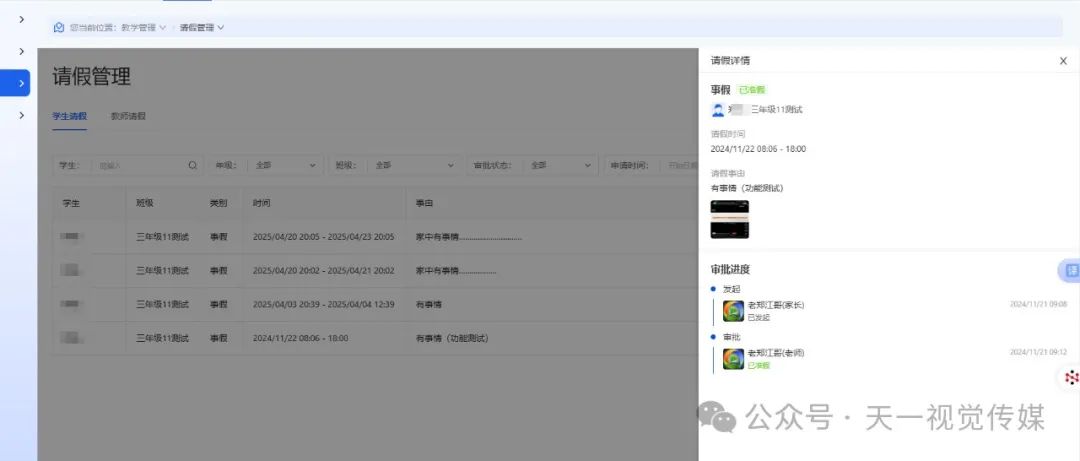Expand the topmost sidebar chevron

pyautogui.click(x=21, y=19)
